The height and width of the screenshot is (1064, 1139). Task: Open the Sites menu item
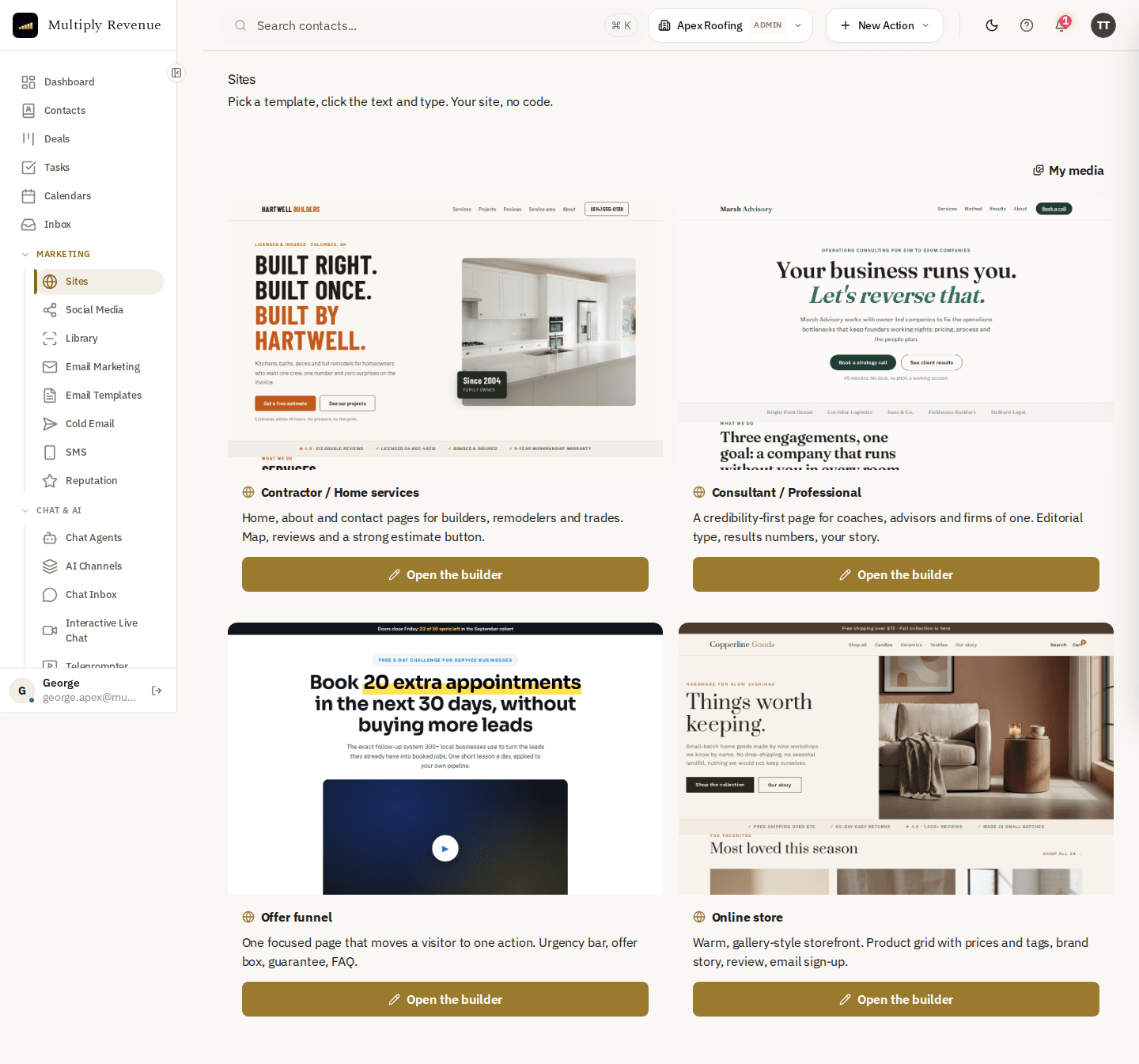coord(100,282)
